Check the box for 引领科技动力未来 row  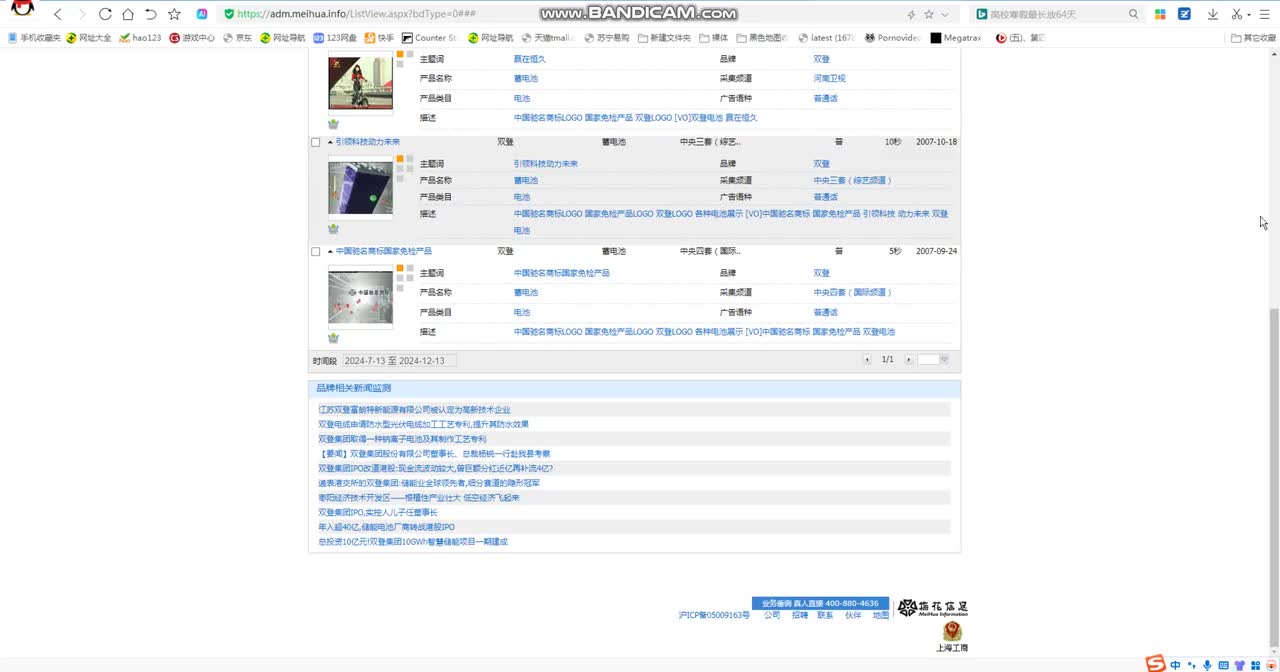316,142
